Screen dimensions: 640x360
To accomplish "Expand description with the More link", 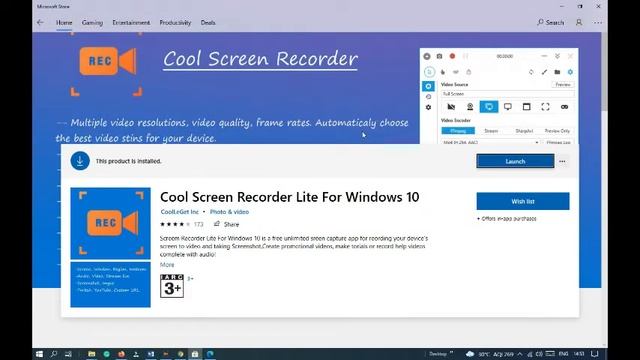I will tap(167, 265).
